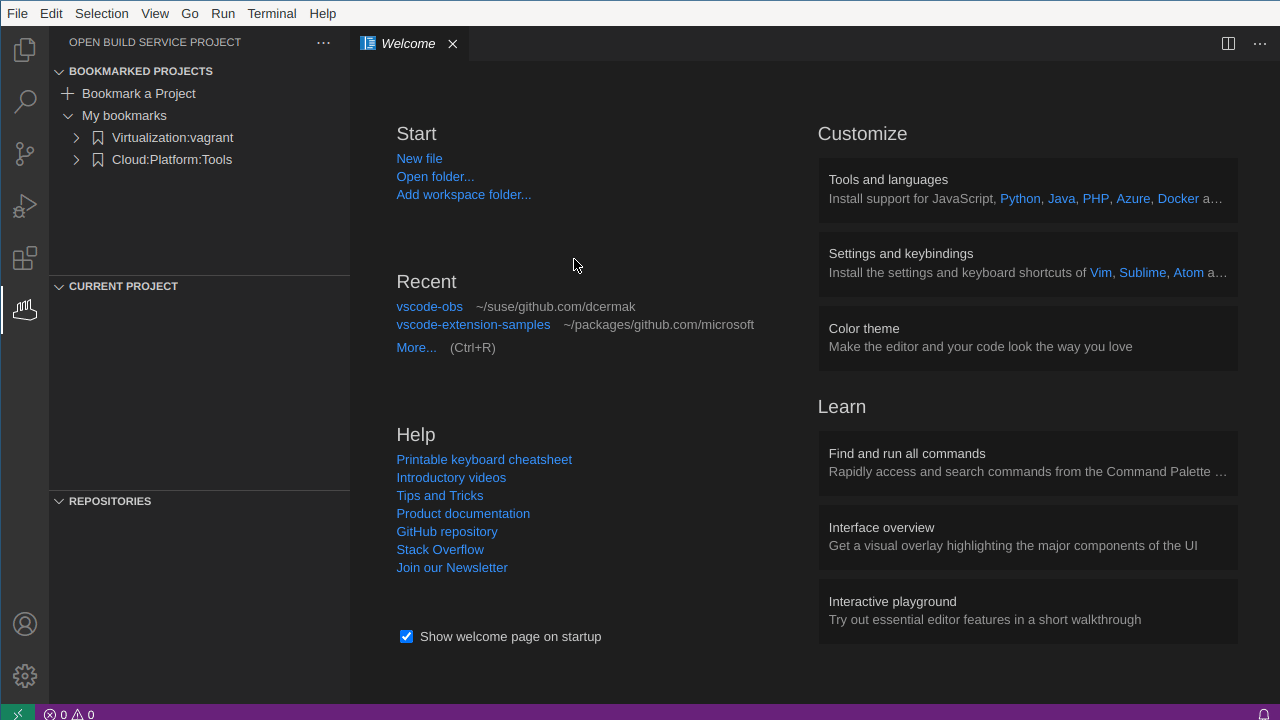Open the Edit menu
This screenshot has height=720, width=1280.
(x=51, y=13)
